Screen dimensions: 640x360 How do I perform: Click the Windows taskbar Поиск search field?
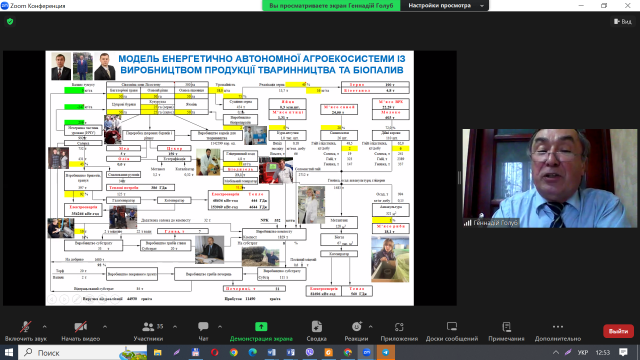click(83, 352)
